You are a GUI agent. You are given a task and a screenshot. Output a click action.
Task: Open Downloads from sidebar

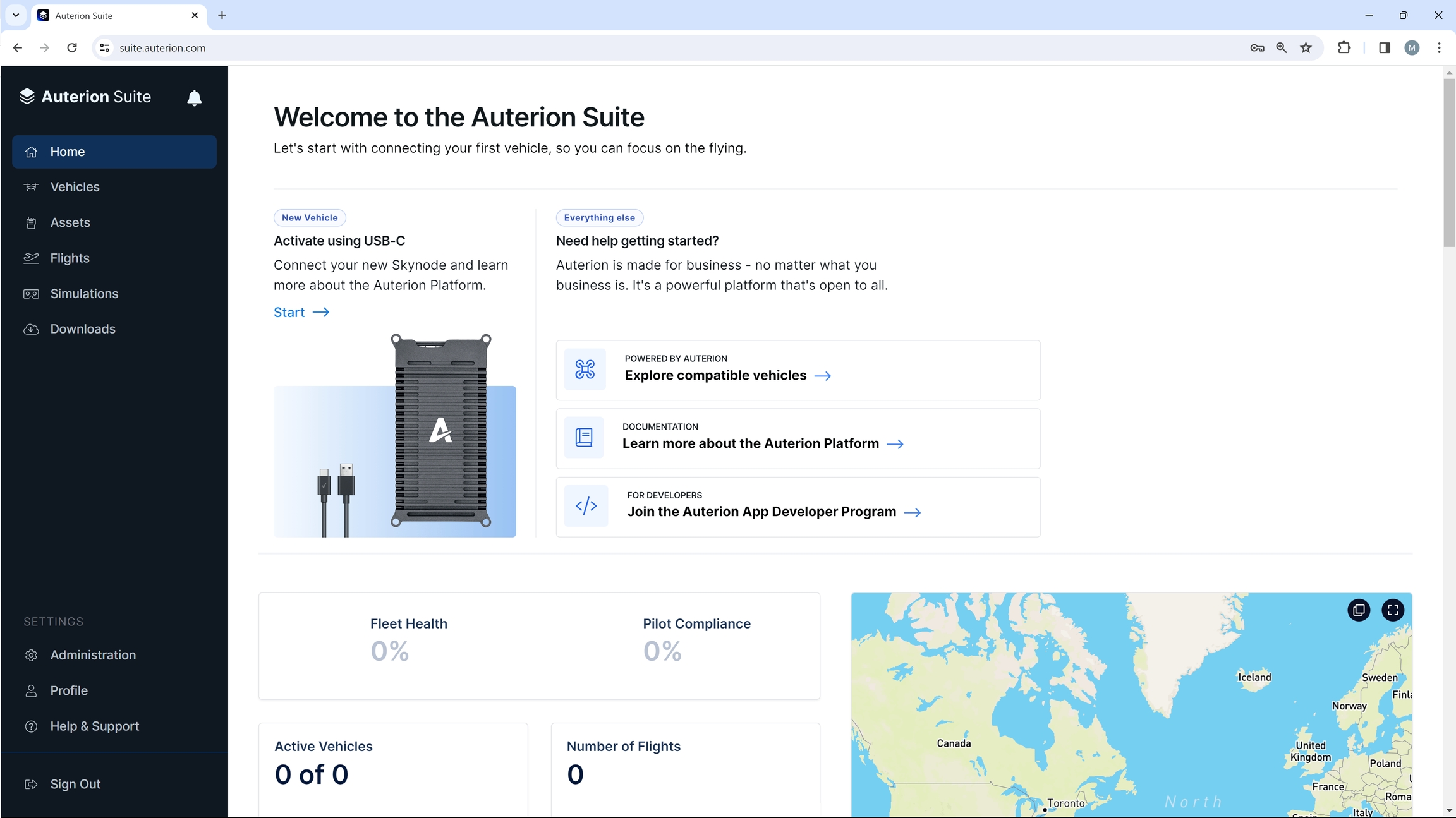tap(83, 329)
